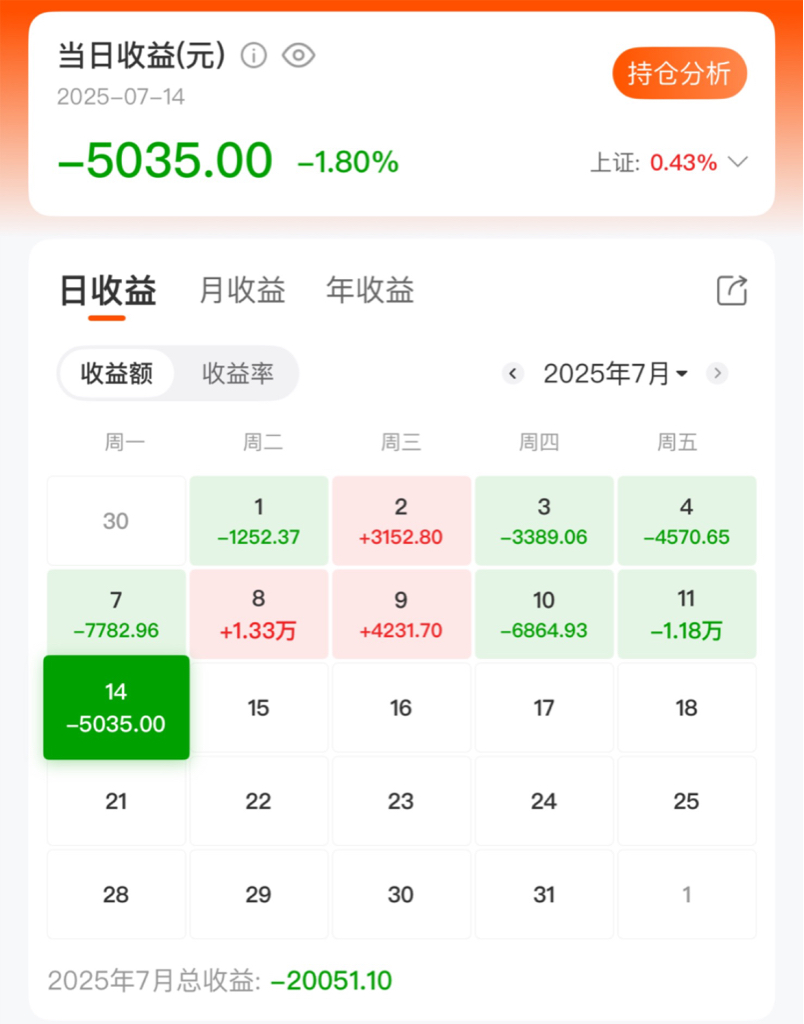This screenshot has height=1024, width=804.
Task: Select July 3 cell showing -3389.06
Action: 544,520
